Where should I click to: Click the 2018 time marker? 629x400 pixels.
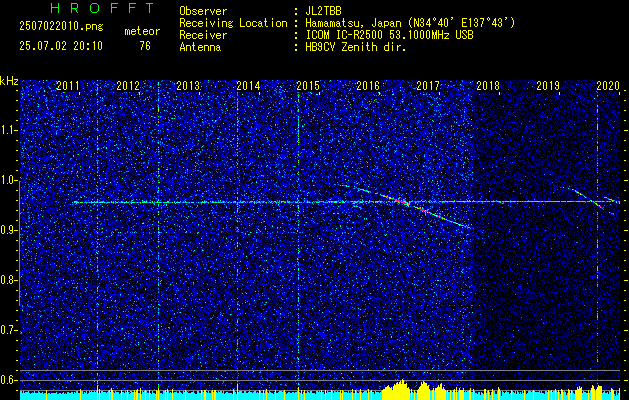pyautogui.click(x=488, y=86)
